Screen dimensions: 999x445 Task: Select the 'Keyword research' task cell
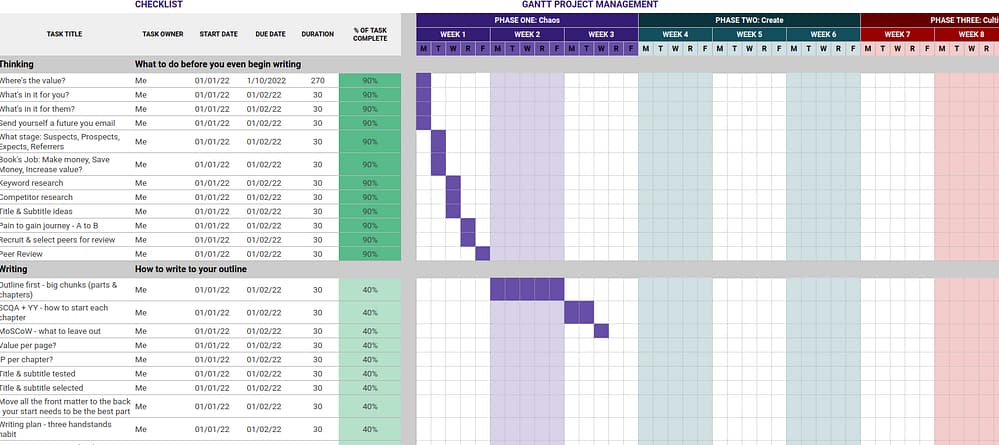pyautogui.click(x=32, y=183)
